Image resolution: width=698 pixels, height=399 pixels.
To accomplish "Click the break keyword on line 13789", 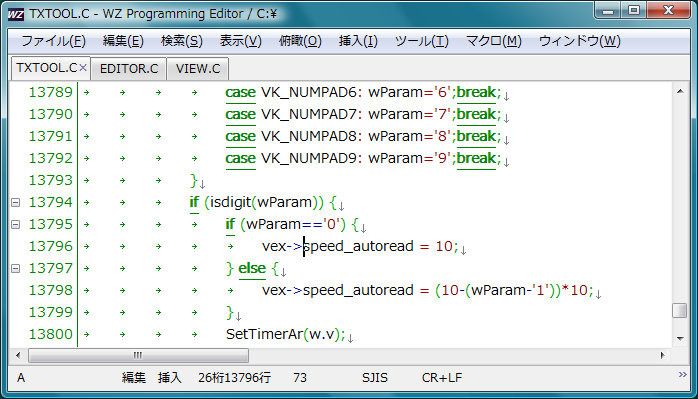I will [x=476, y=93].
